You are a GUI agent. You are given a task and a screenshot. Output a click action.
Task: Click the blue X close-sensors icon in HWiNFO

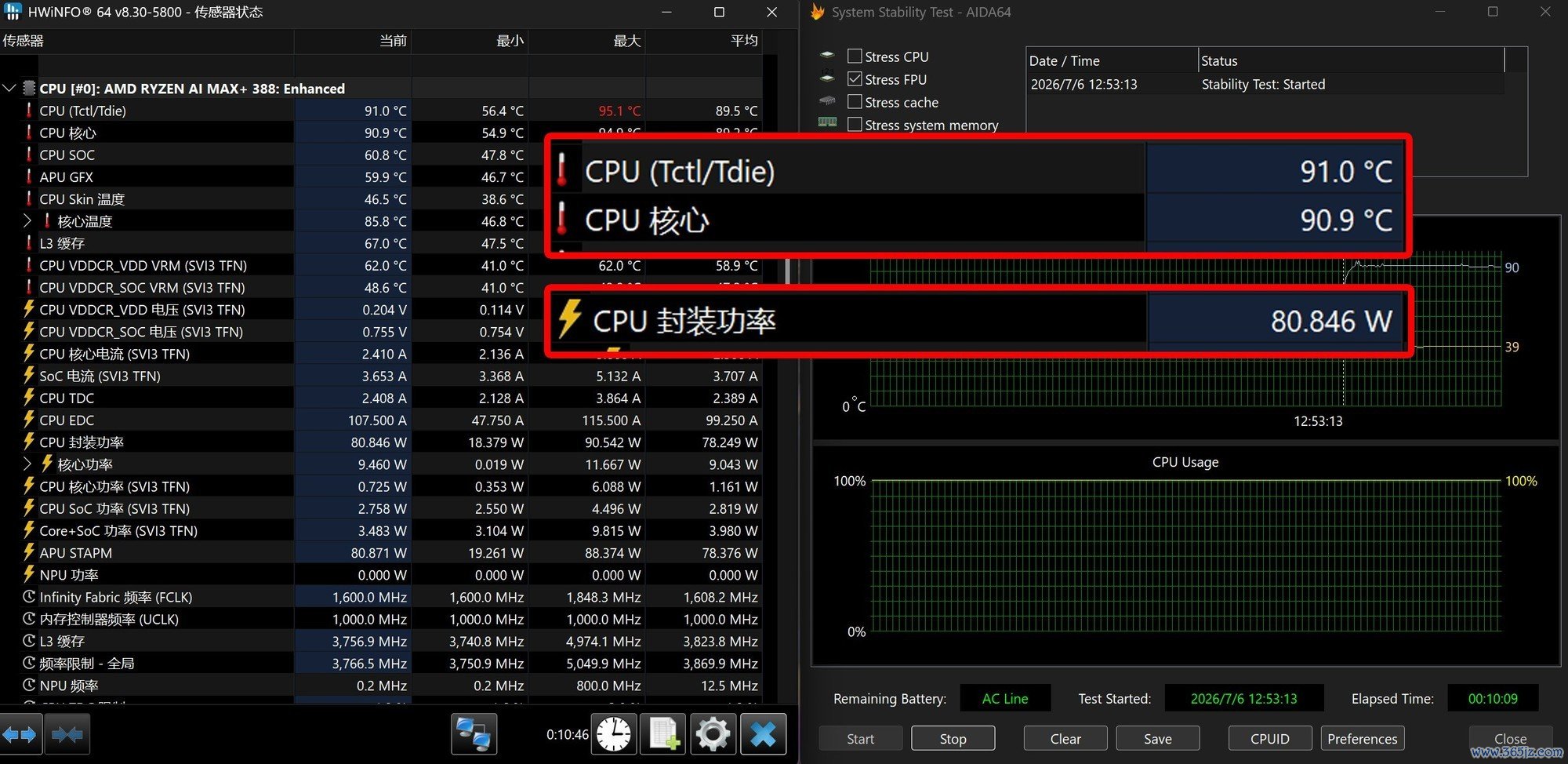pos(763,734)
